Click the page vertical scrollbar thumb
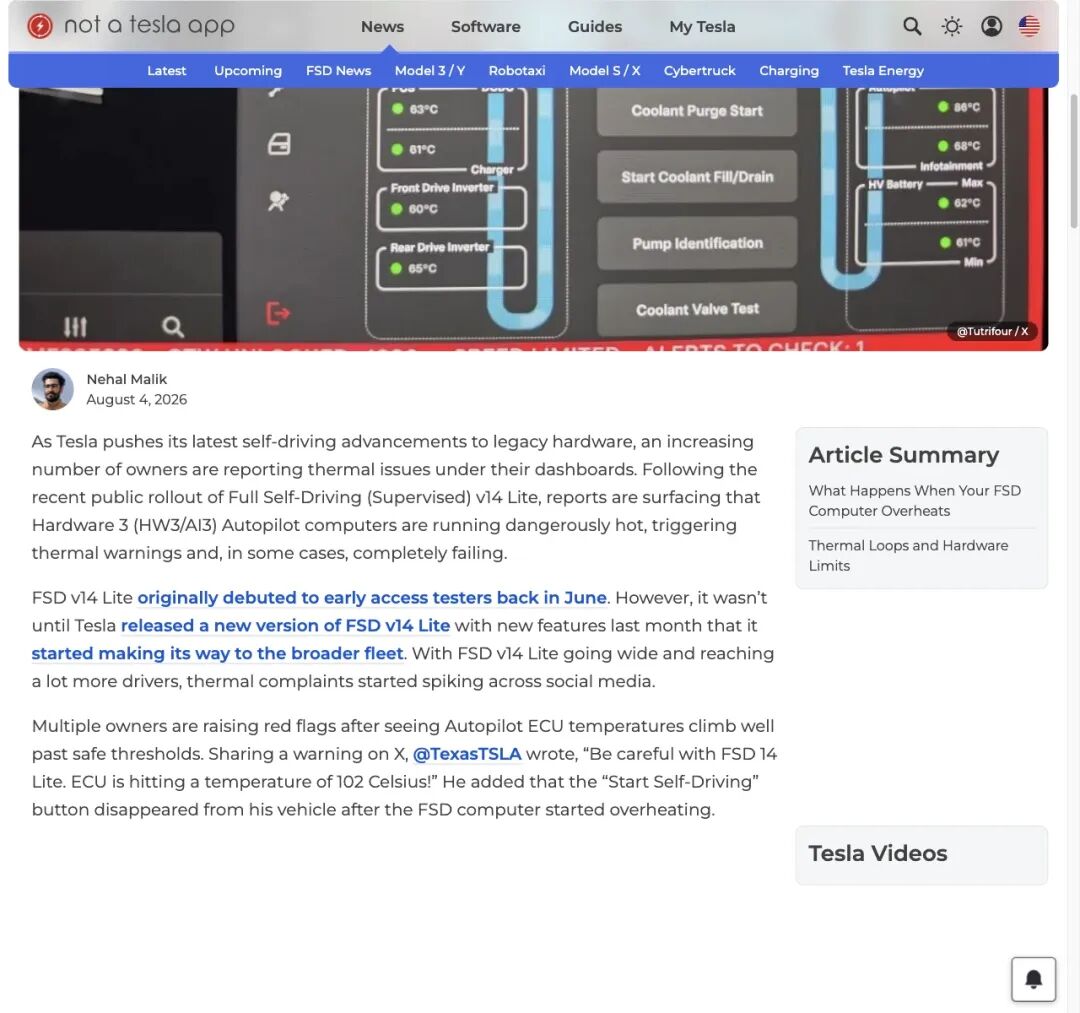The height and width of the screenshot is (1013, 1080). pos(1073,161)
